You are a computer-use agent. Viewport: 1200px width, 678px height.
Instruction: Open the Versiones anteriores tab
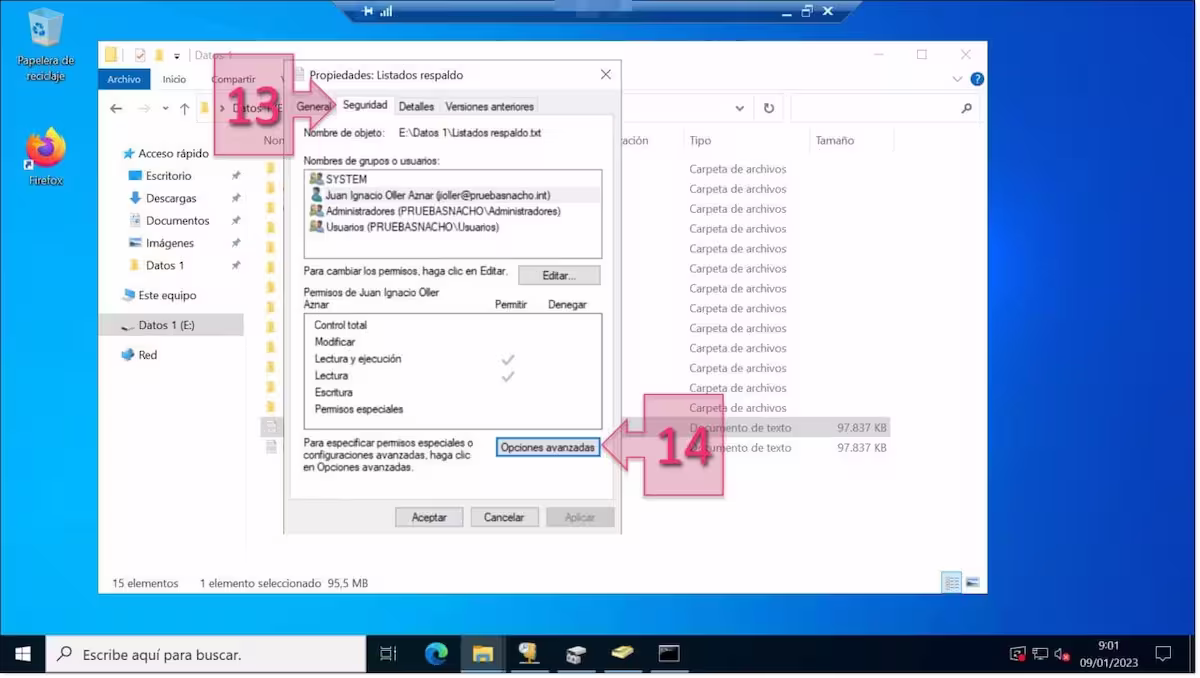[x=490, y=106]
